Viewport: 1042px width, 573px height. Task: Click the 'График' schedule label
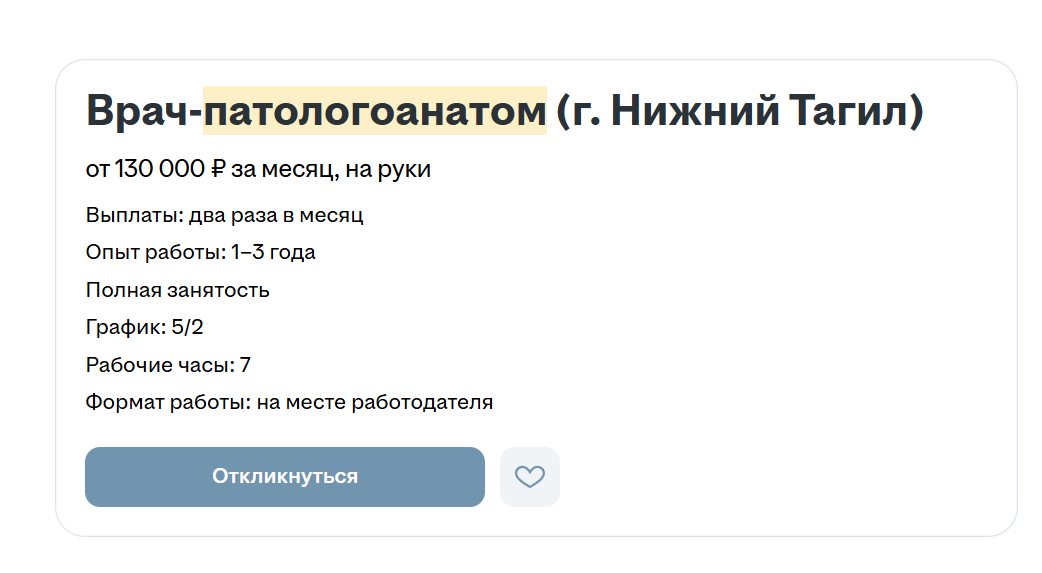126,327
